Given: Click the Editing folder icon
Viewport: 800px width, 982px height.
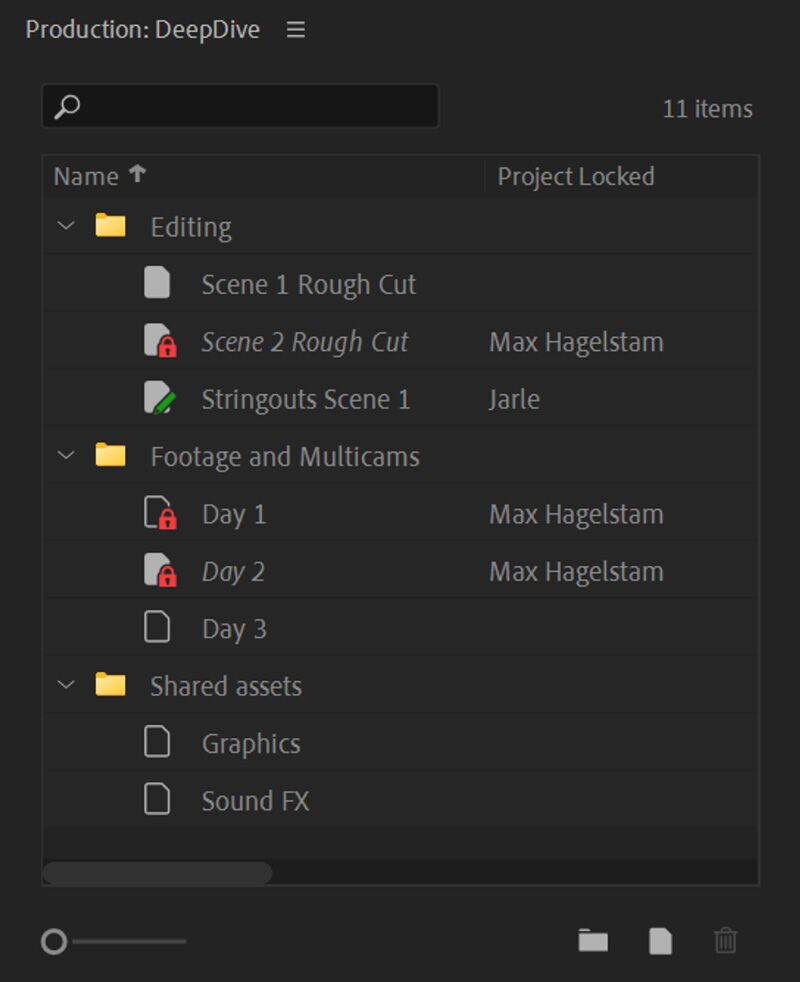Looking at the screenshot, I should 110,226.
